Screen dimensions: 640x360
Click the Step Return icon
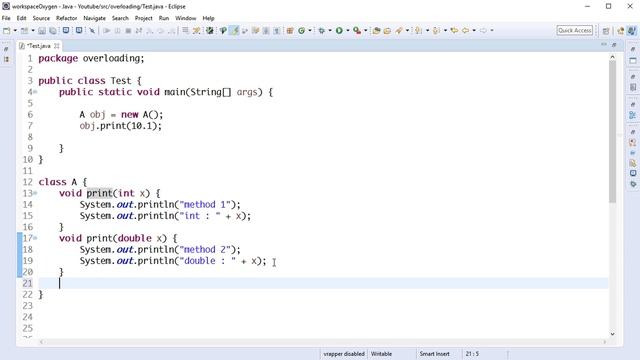[172, 31]
